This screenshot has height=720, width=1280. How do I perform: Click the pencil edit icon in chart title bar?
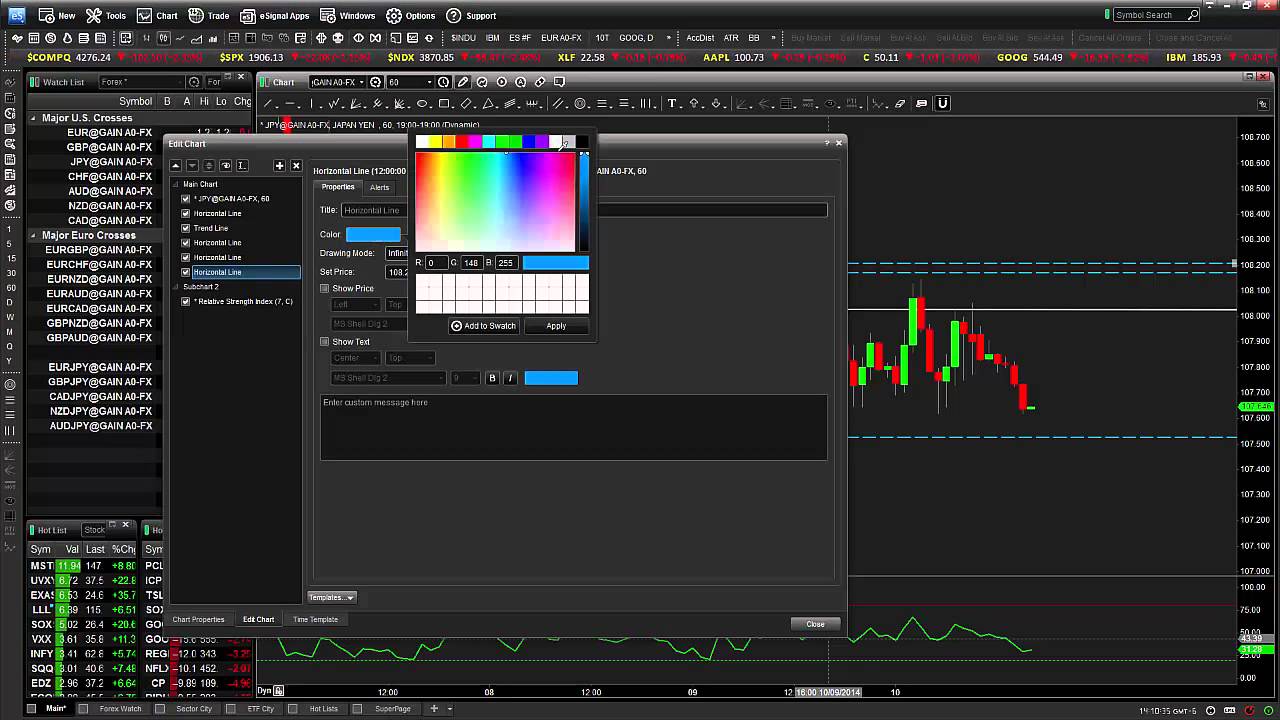pyautogui.click(x=463, y=82)
